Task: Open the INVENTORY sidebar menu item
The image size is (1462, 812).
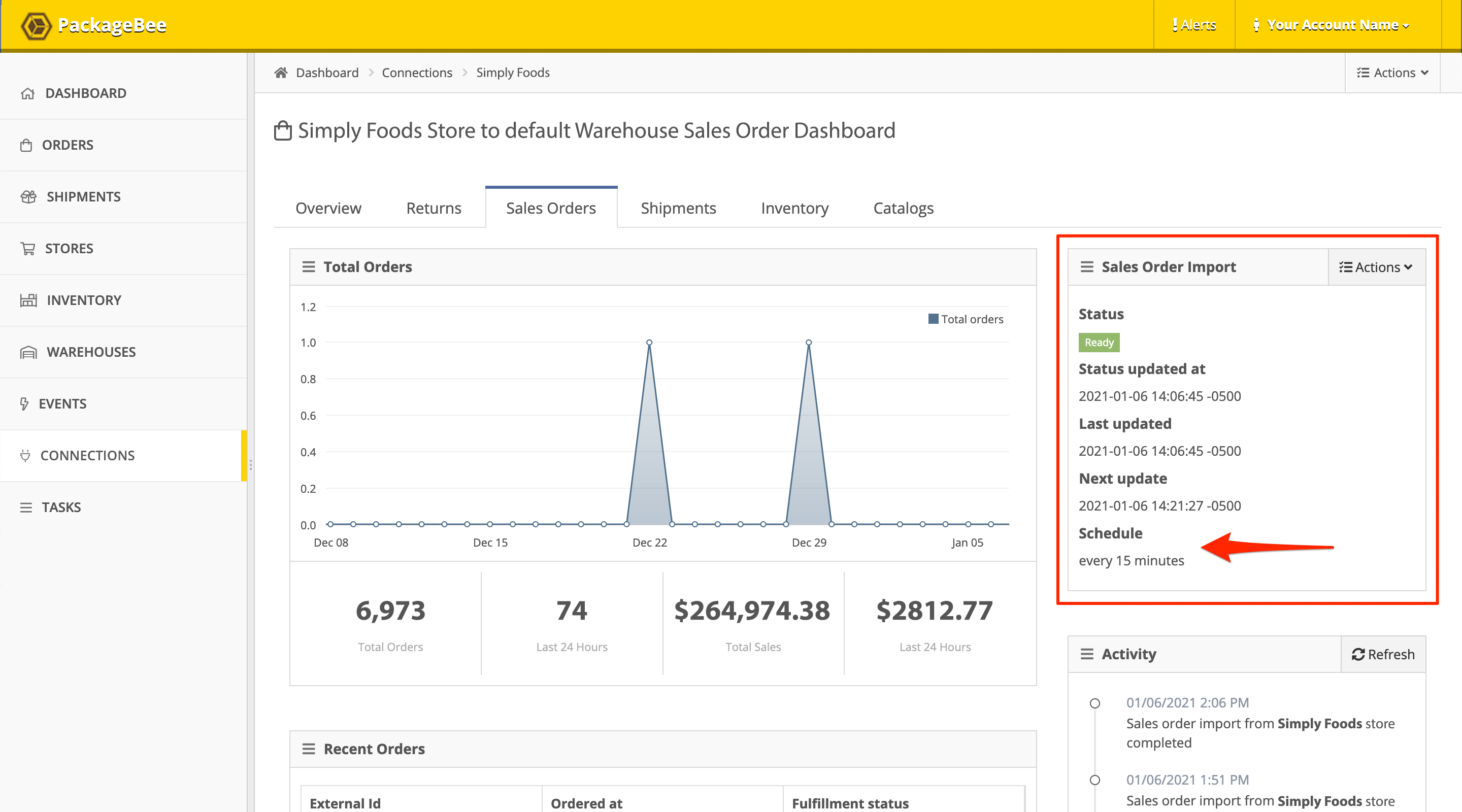Action: pyautogui.click(x=123, y=300)
